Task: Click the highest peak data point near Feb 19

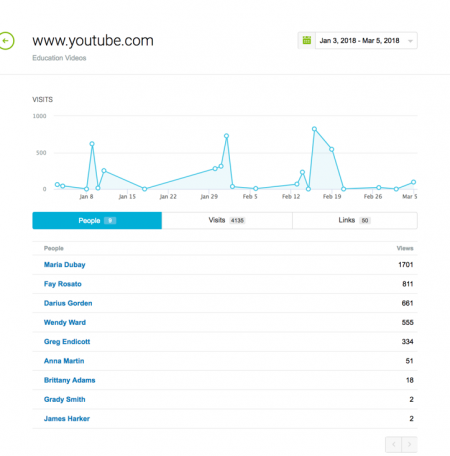Action: point(314,129)
